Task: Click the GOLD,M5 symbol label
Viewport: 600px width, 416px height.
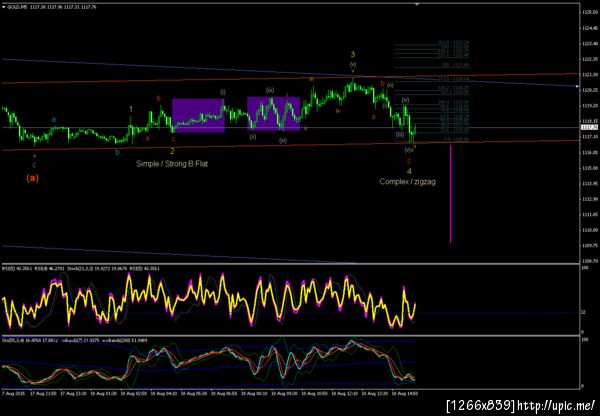Action: [18, 7]
